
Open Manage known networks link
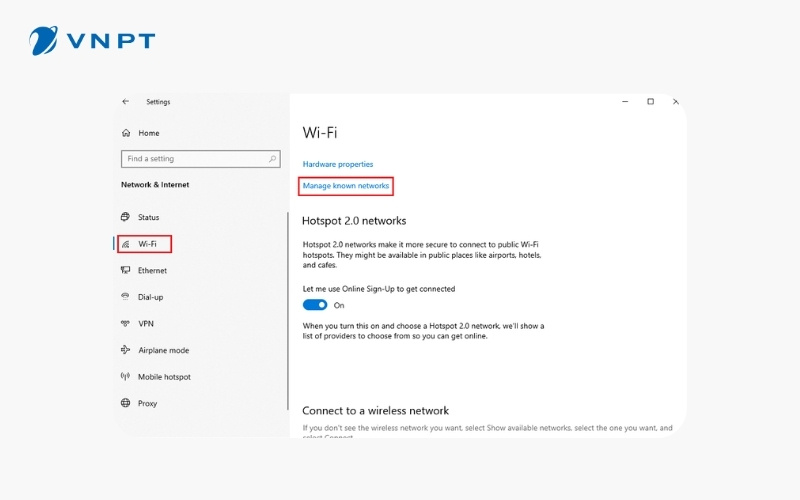(x=346, y=186)
